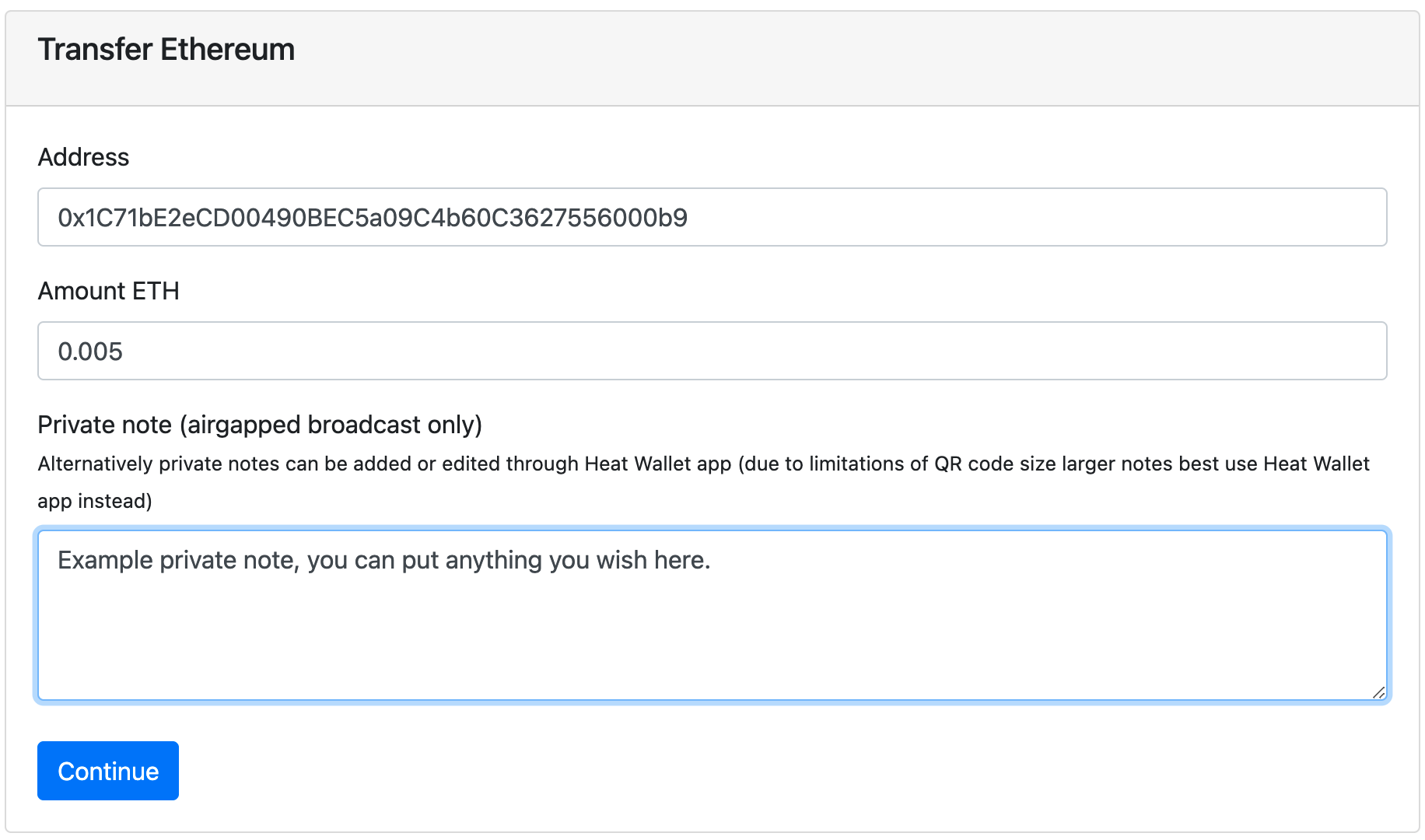
Task: Click the Address field label
Action: tap(83, 157)
